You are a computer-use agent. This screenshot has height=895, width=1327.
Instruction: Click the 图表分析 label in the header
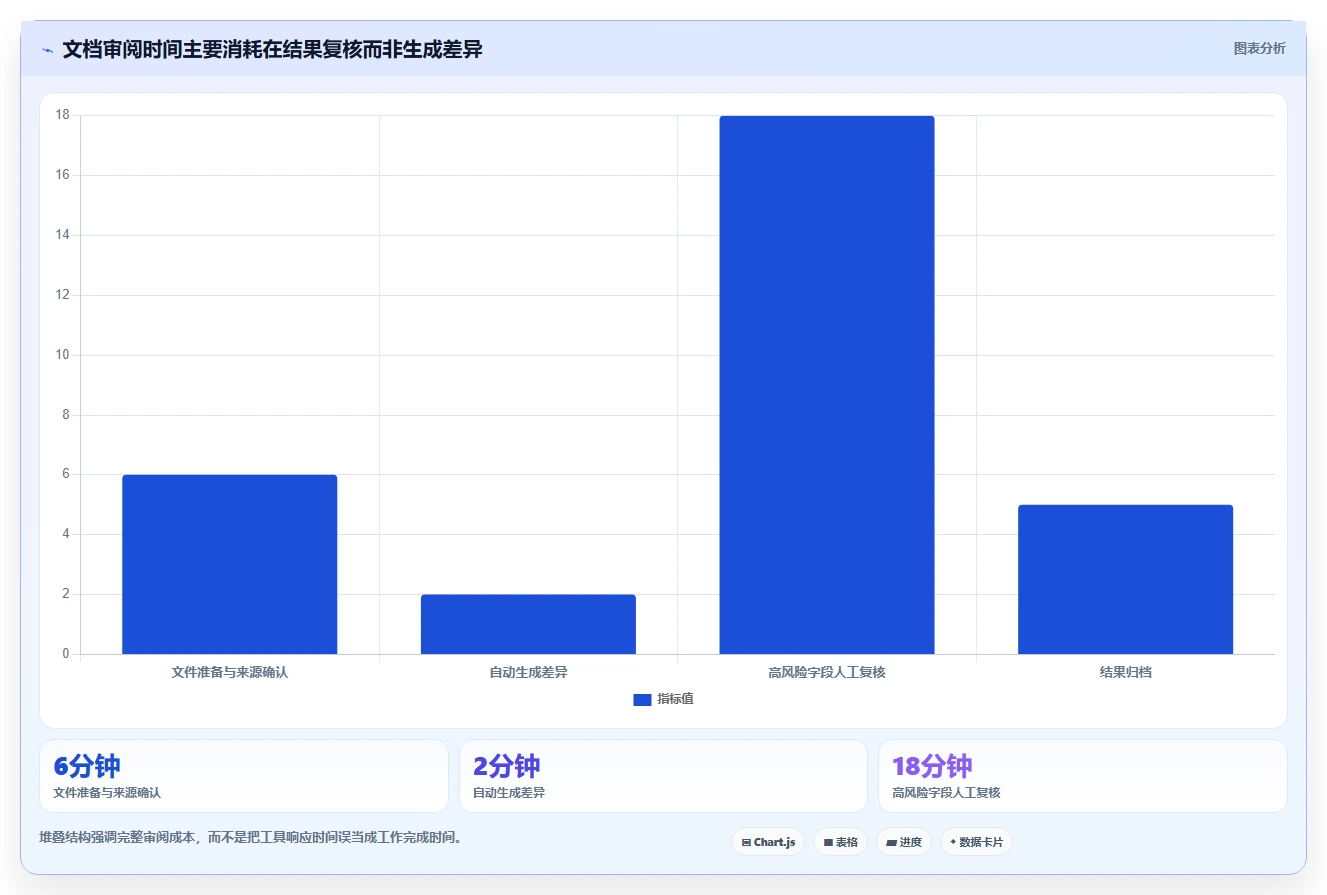click(x=1259, y=48)
